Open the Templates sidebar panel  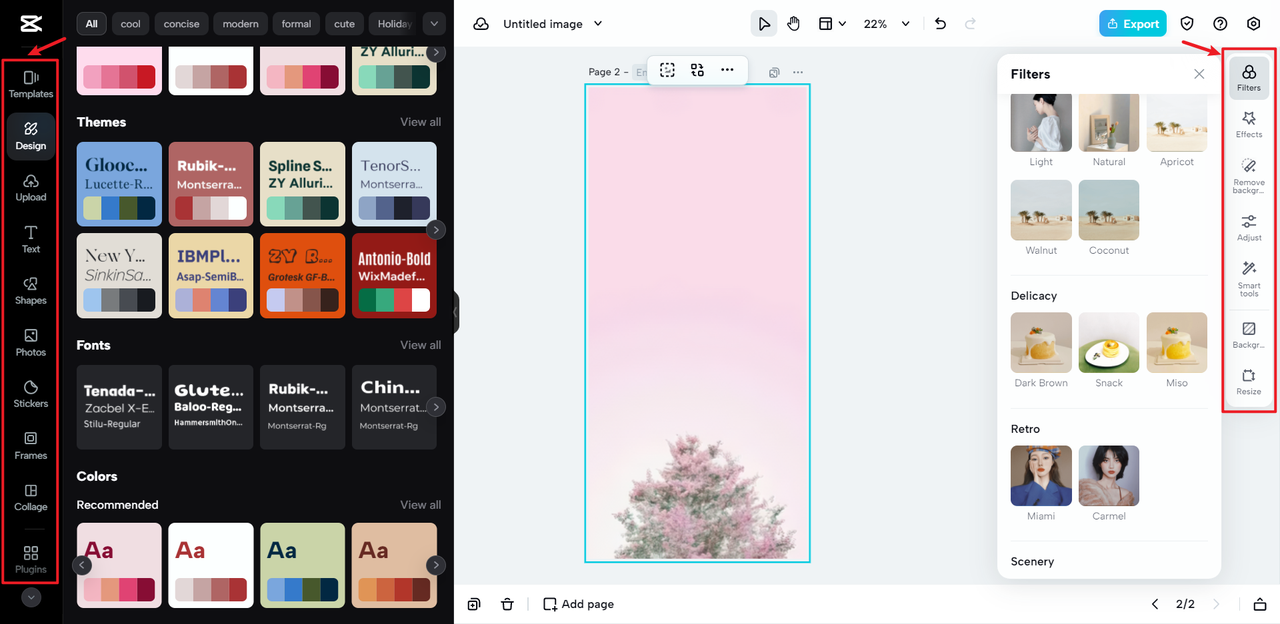tap(30, 84)
